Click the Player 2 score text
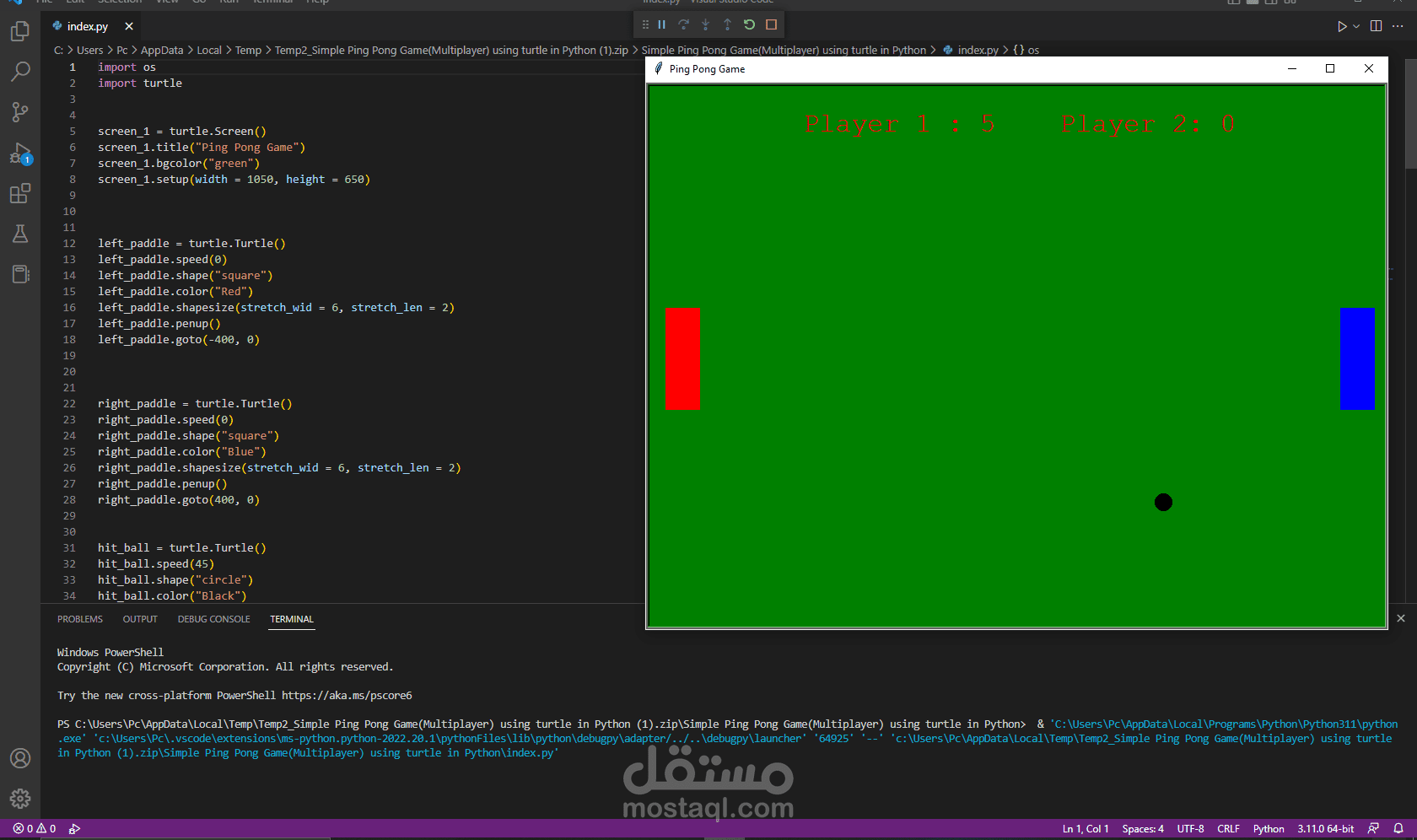1417x840 pixels. pos(1149,124)
